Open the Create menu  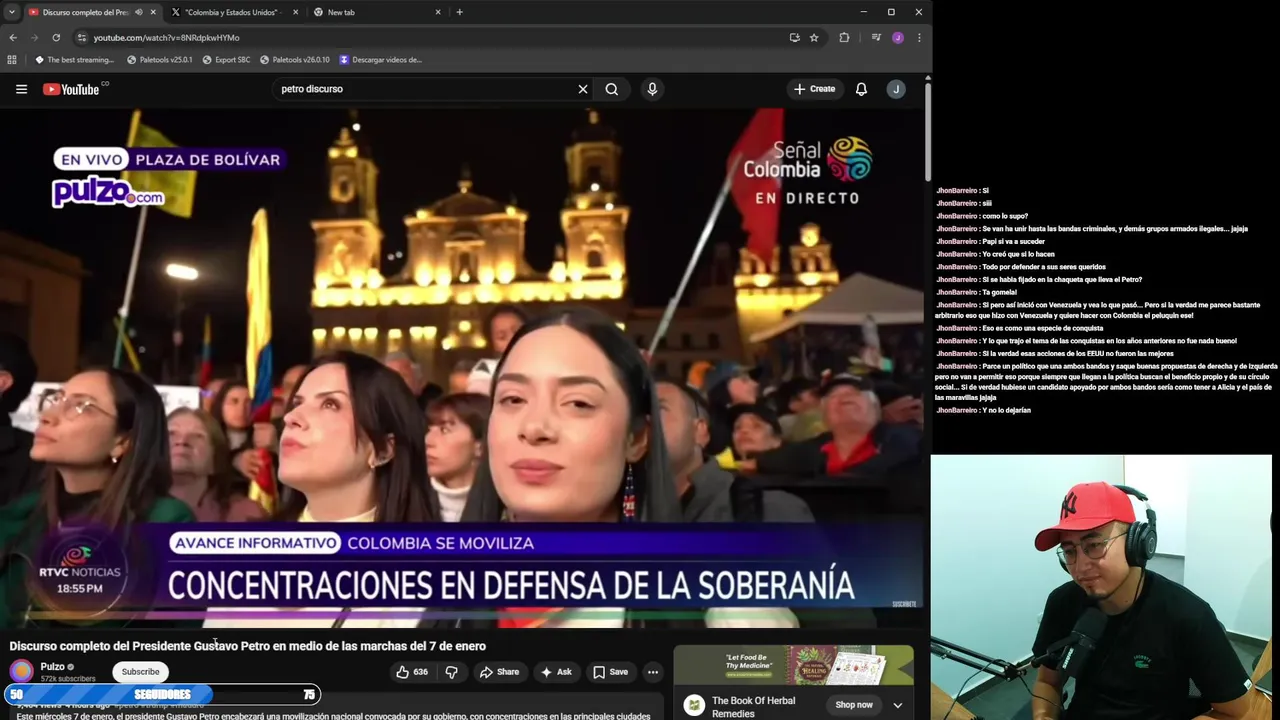click(814, 89)
